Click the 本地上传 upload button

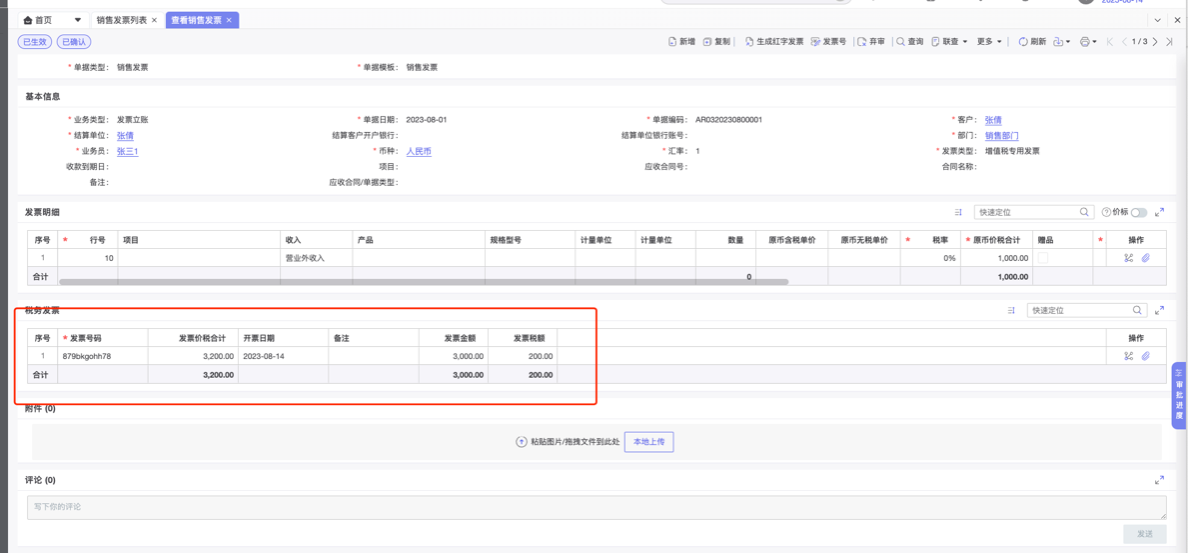pyautogui.click(x=649, y=442)
